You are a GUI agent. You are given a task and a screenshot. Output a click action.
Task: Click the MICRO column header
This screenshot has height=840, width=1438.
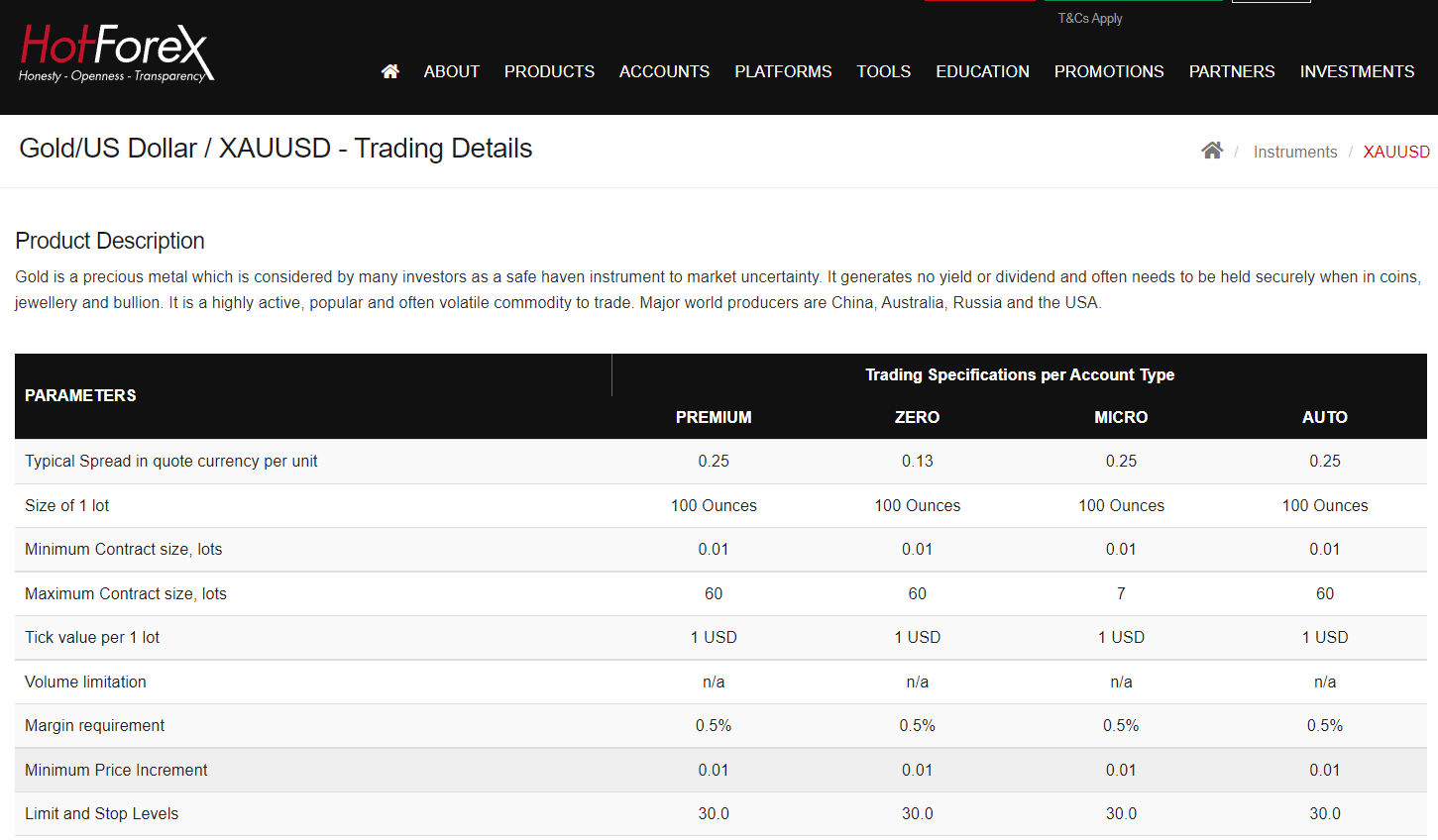click(1121, 417)
